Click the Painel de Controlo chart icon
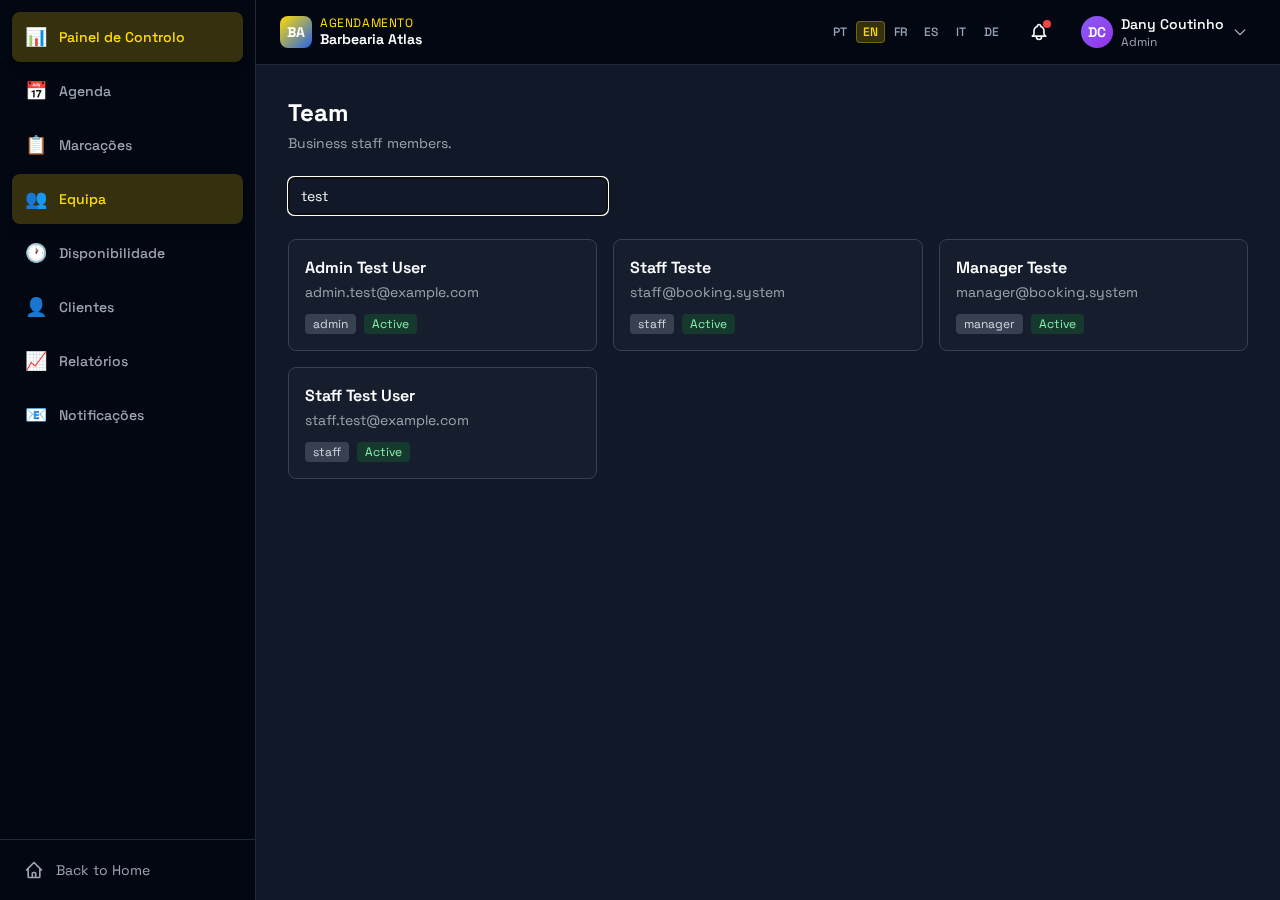Image resolution: width=1280 pixels, height=900 pixels. pyautogui.click(x=36, y=37)
